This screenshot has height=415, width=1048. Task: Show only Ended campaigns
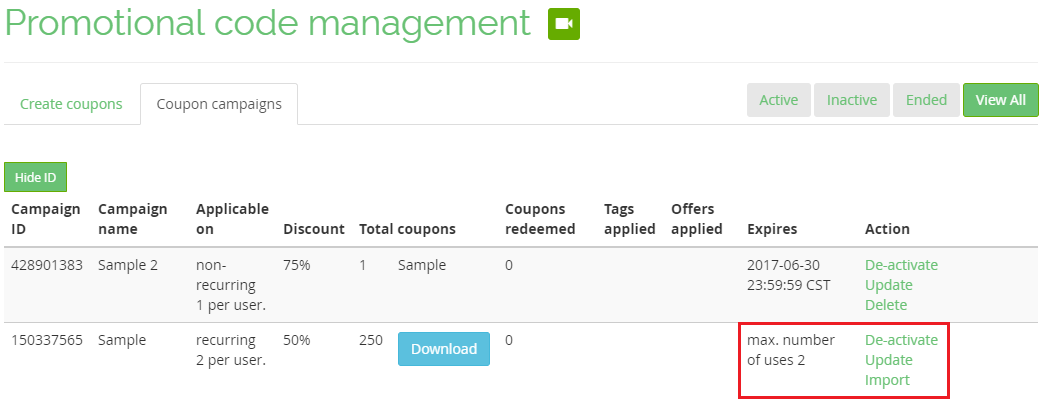(x=926, y=100)
